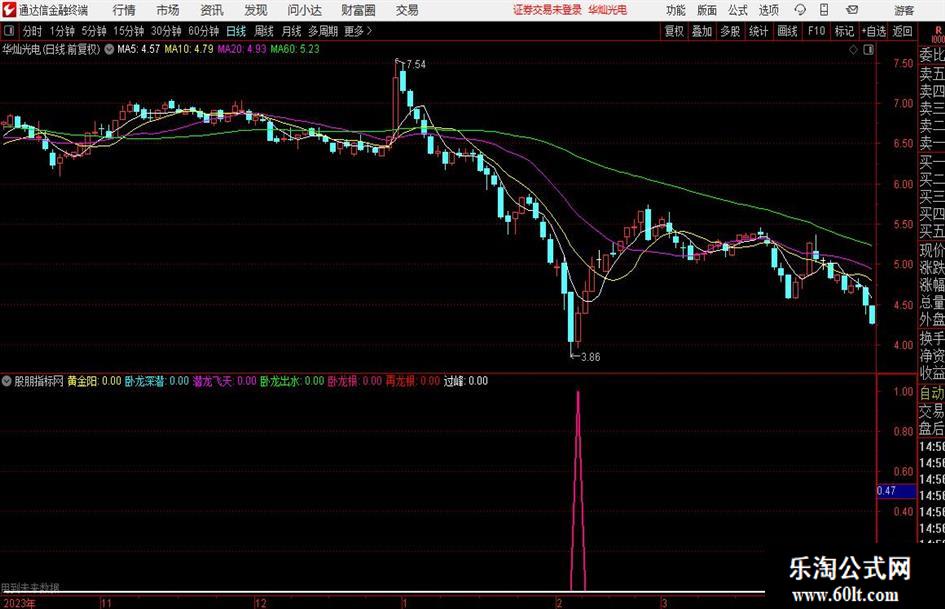The height and width of the screenshot is (609, 945).
Task: Open the 功能 menu
Action: 676,10
